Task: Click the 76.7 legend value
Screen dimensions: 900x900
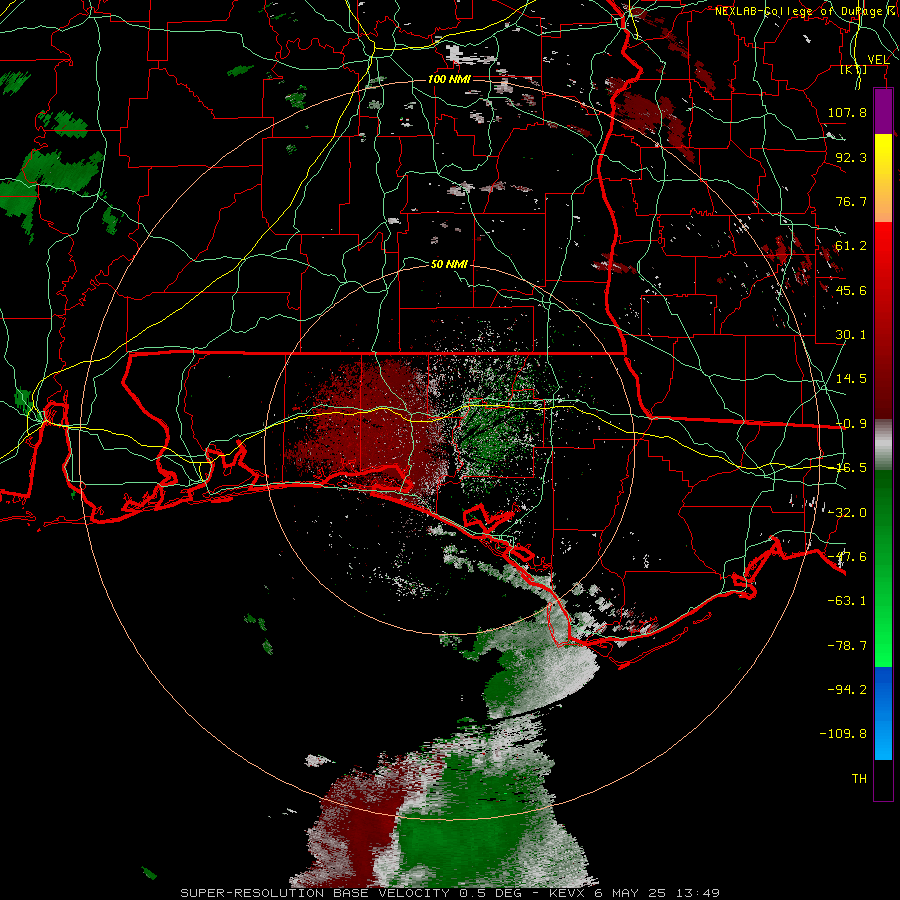Action: coord(851,201)
